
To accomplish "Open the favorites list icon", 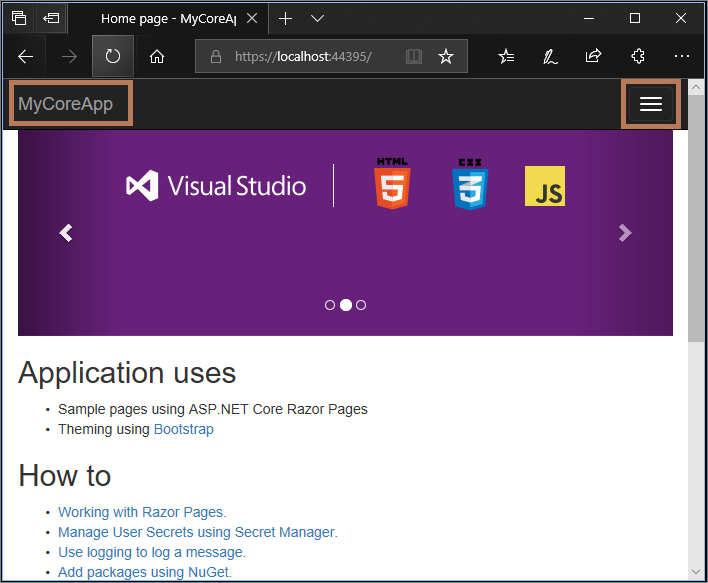I will [x=507, y=57].
